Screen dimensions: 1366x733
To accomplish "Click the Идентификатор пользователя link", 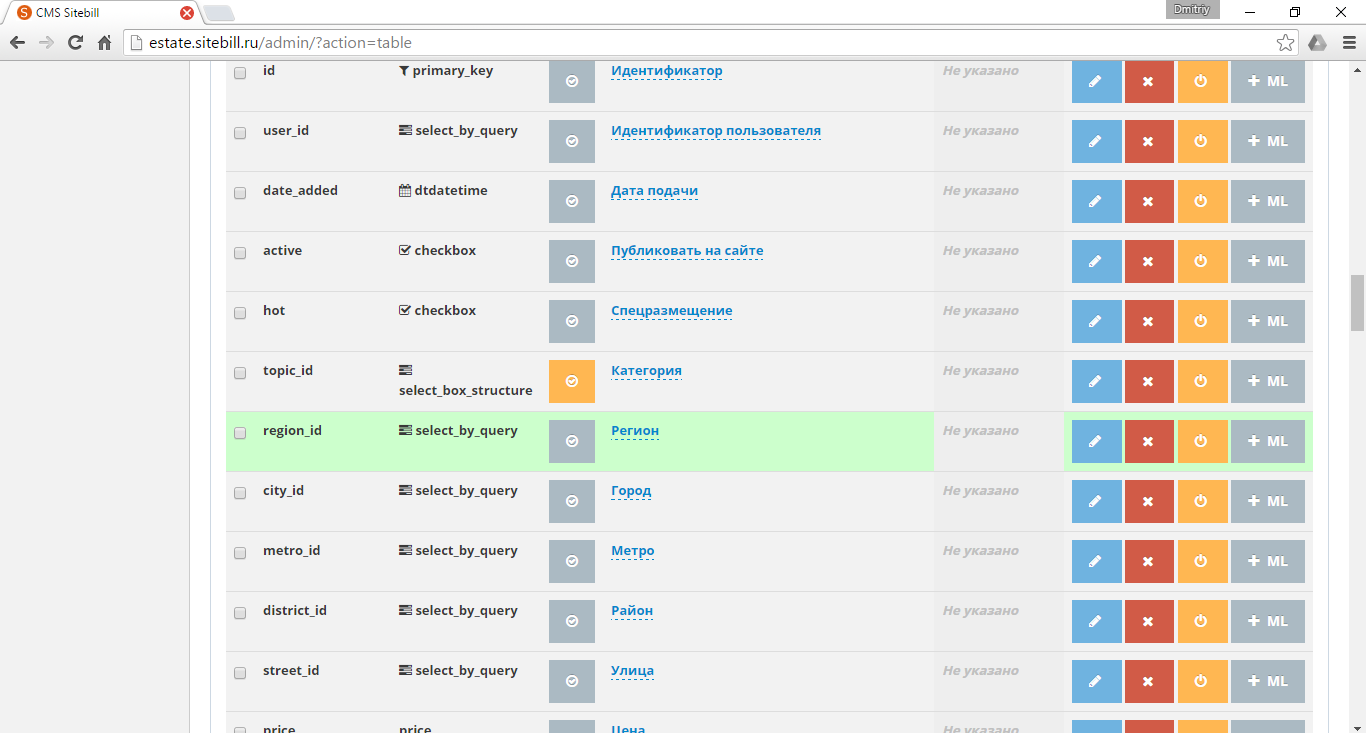I will (x=716, y=131).
